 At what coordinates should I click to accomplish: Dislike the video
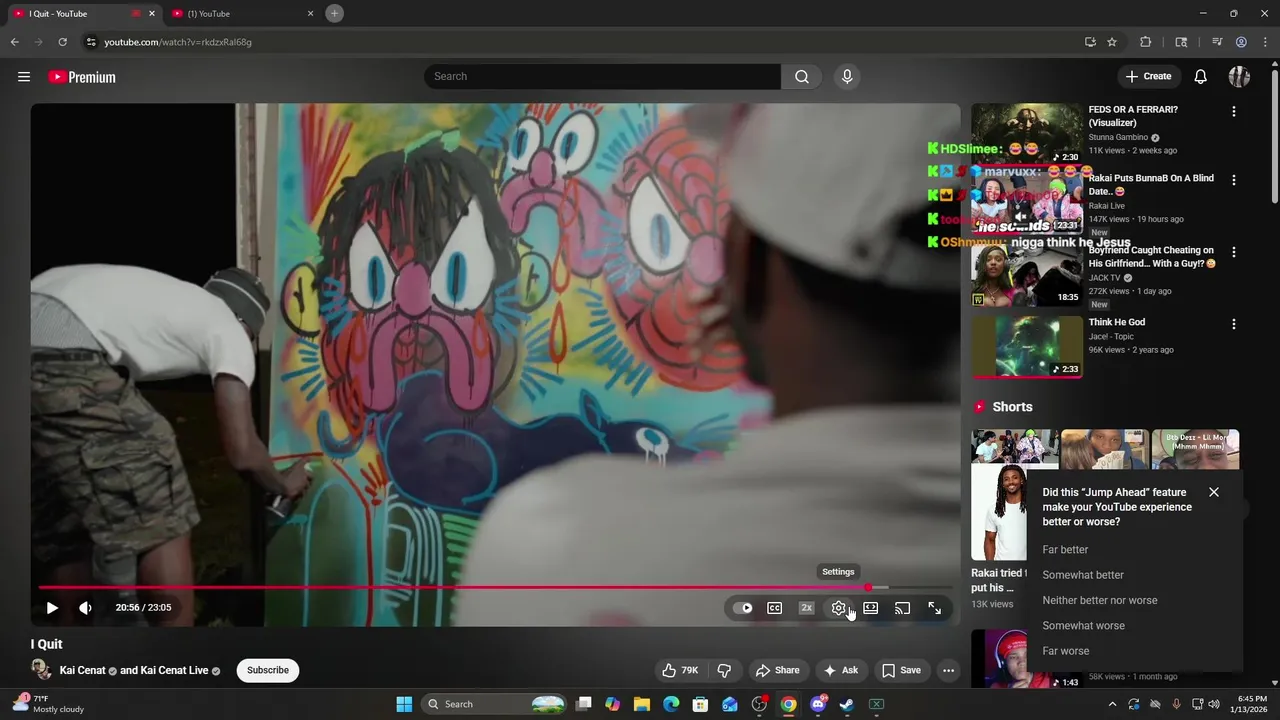click(725, 670)
